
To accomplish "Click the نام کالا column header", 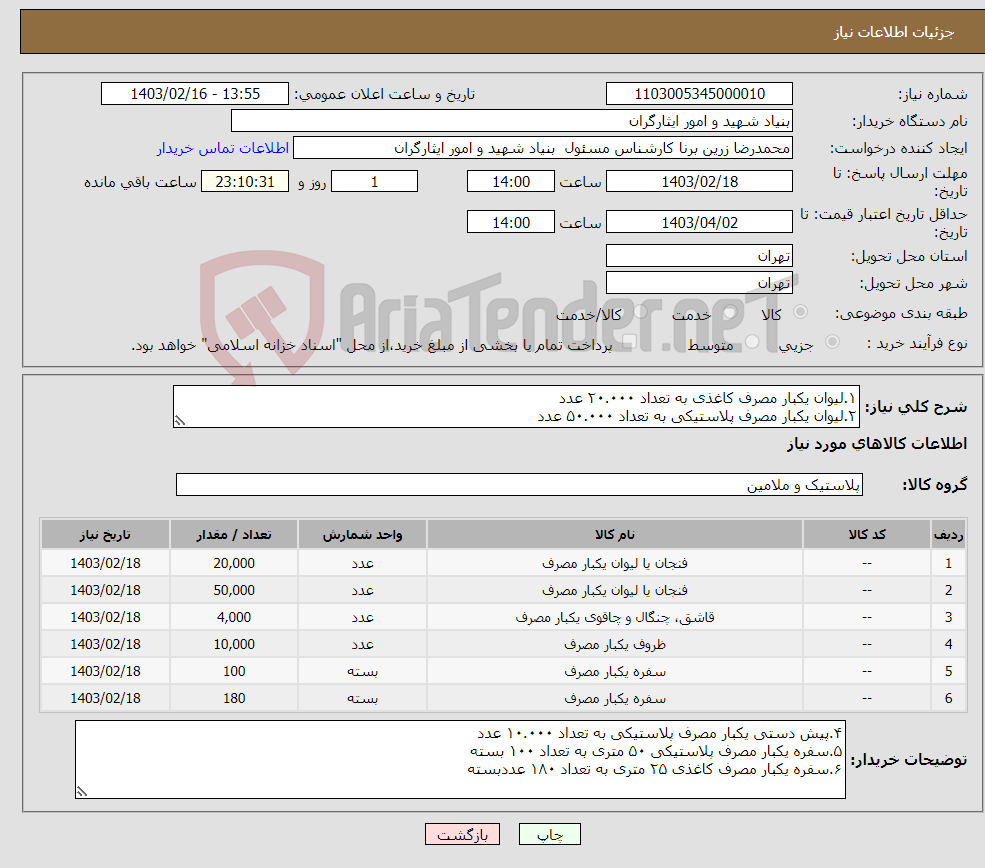I will pyautogui.click(x=614, y=534).
